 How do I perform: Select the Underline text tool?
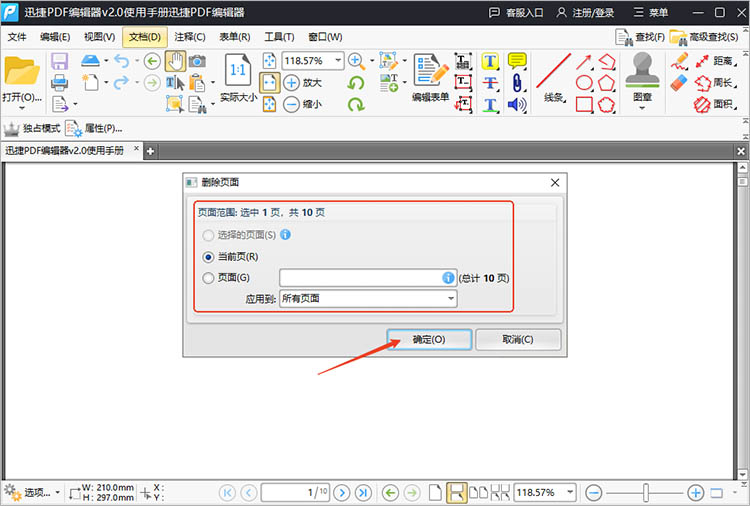pos(490,105)
